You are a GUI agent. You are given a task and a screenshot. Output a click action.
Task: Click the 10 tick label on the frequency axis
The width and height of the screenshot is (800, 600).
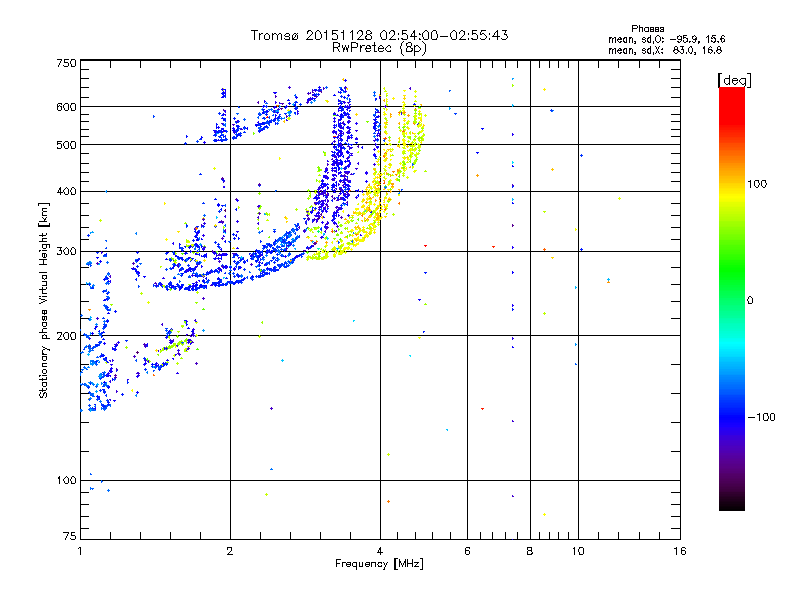(578, 551)
